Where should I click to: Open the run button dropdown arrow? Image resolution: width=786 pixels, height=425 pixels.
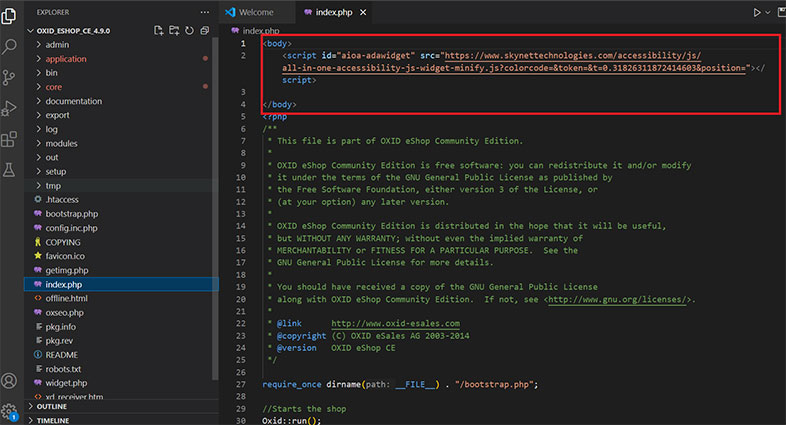click(x=770, y=12)
